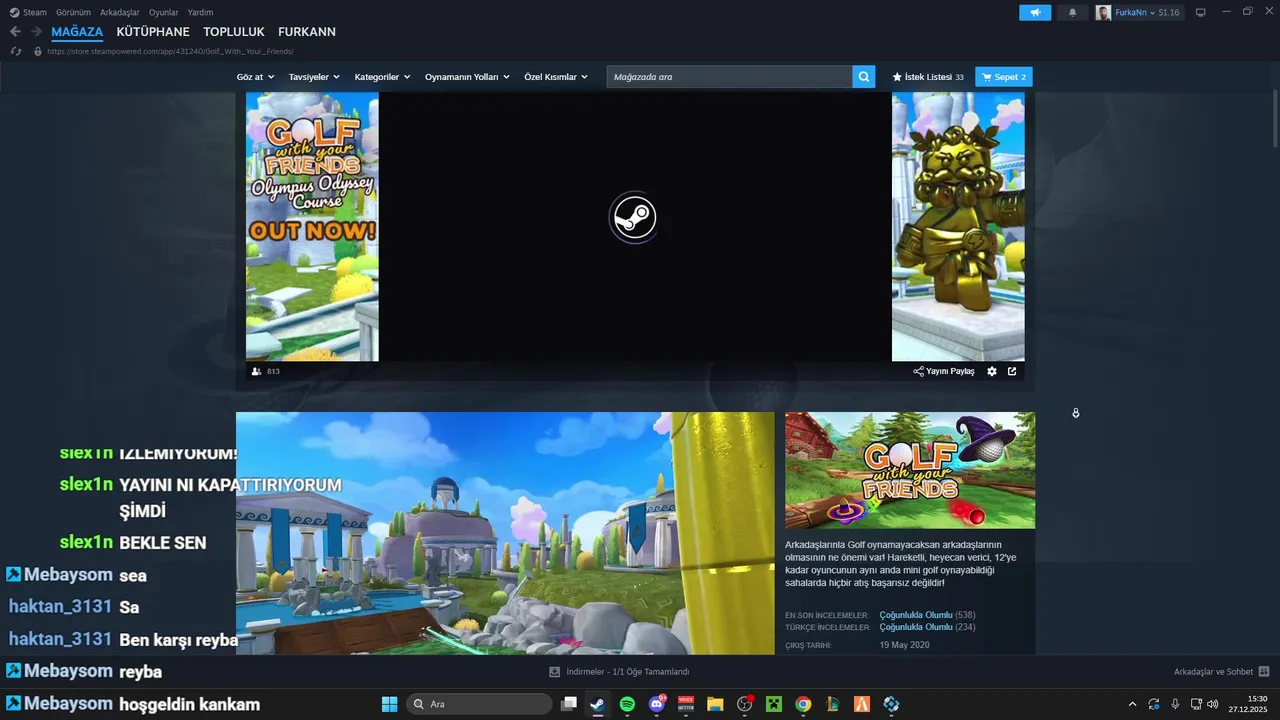Open the Oyunlar menu
1280x720 pixels.
pos(163,12)
